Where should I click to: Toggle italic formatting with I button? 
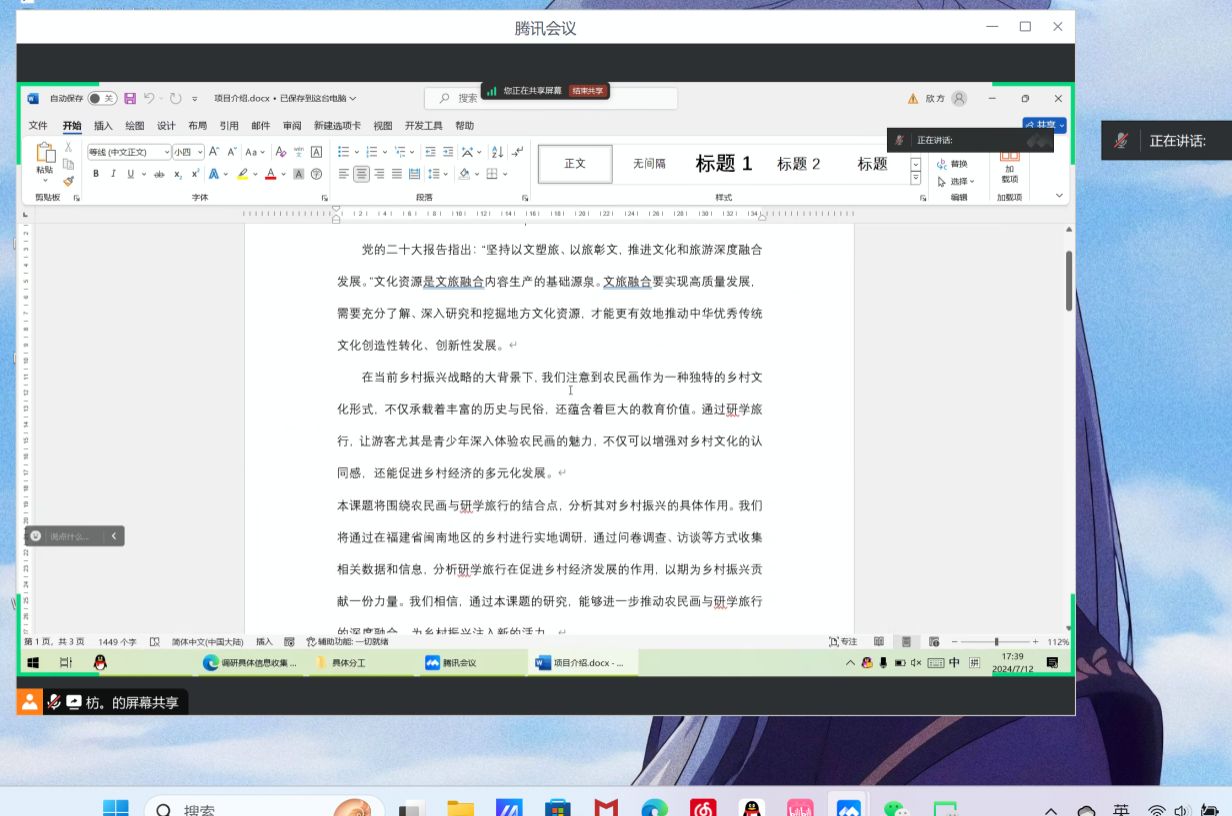[x=113, y=174]
